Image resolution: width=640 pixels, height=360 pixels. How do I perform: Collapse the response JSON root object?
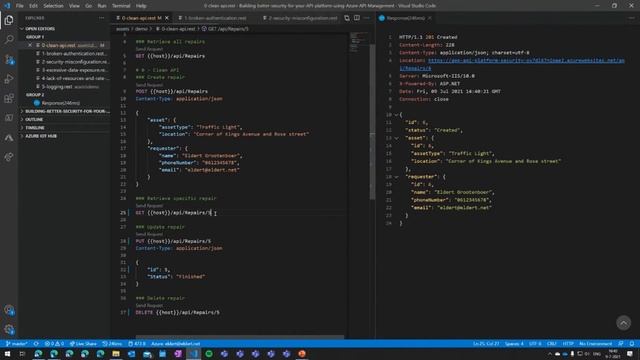click(396, 115)
